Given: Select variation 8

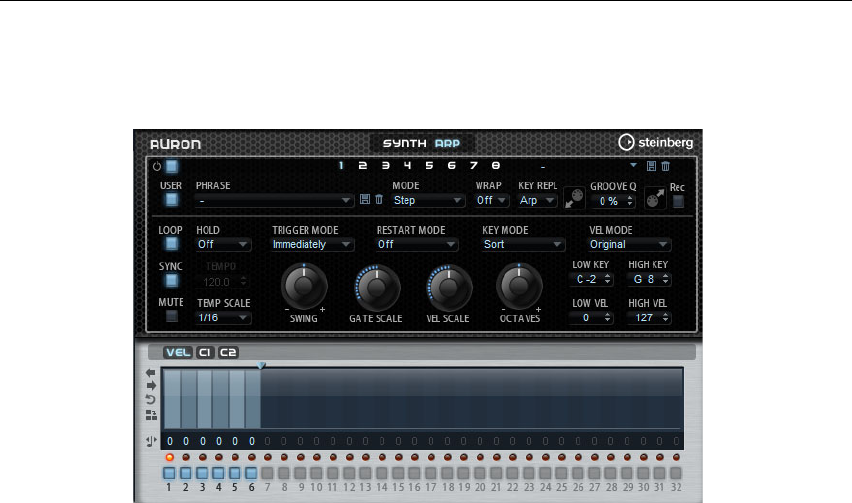Looking at the screenshot, I should (x=496, y=166).
